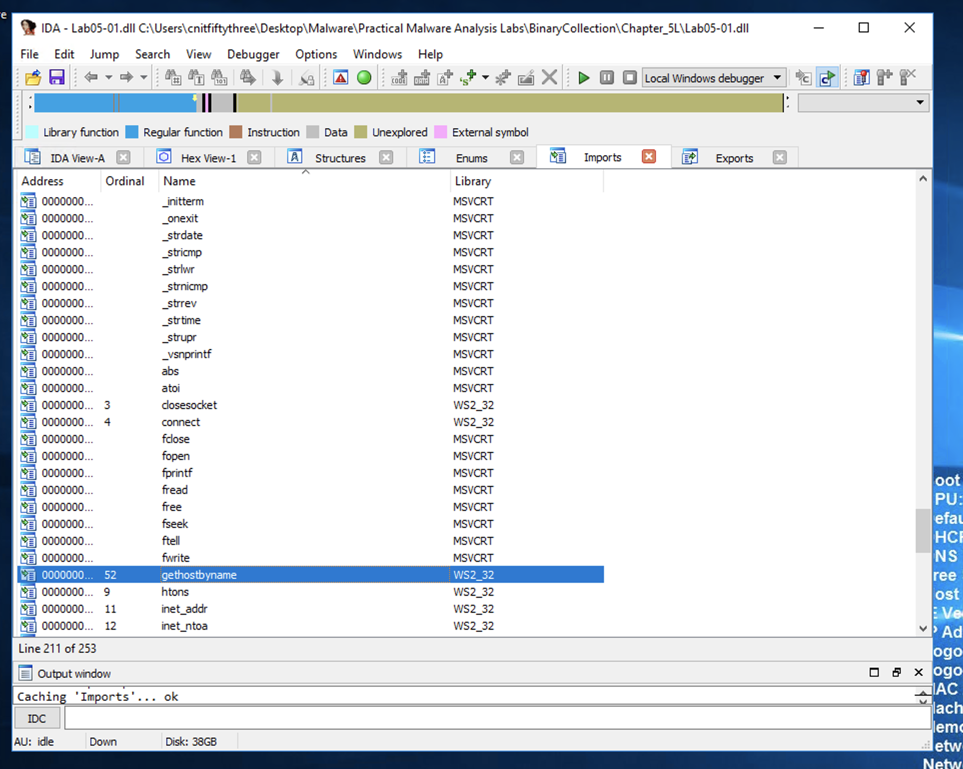The width and height of the screenshot is (963, 769).
Task: Click the jump back arrow icon
Action: [91, 78]
